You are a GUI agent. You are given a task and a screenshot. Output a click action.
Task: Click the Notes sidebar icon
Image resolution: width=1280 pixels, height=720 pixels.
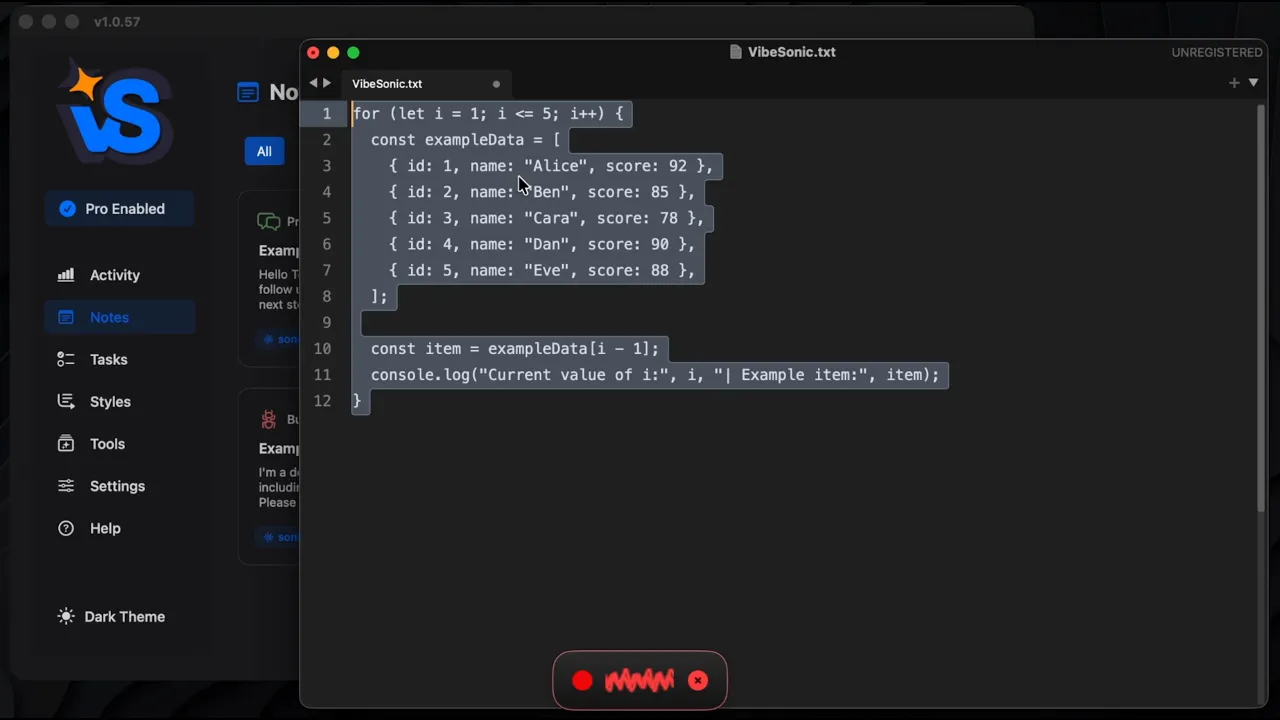(66, 317)
